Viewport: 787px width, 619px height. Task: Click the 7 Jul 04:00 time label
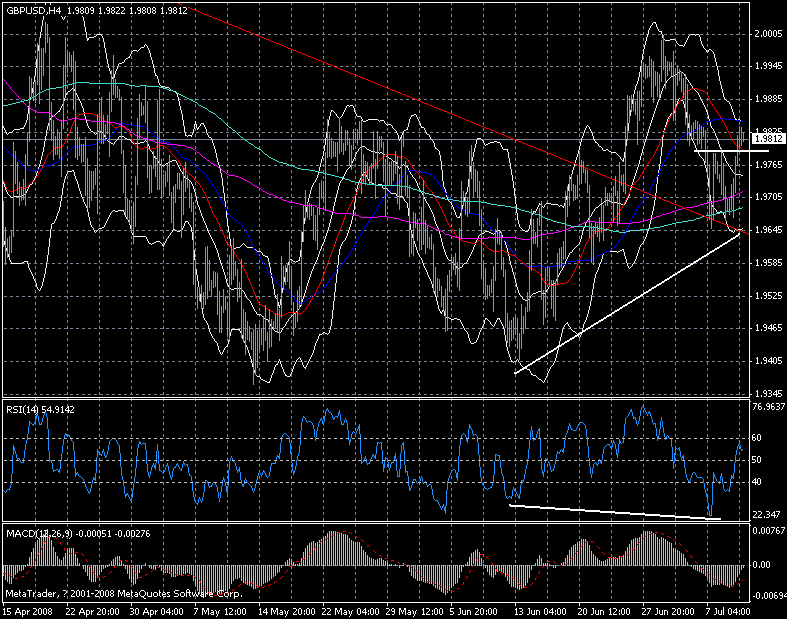[728, 611]
